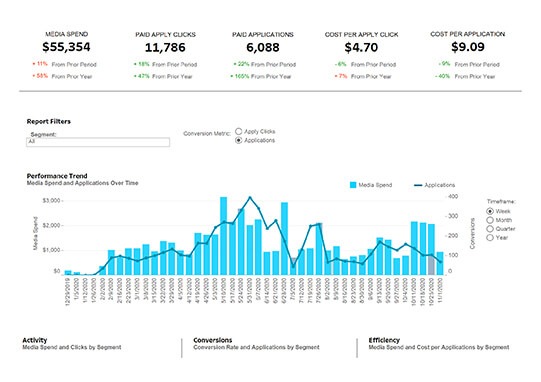Screen dimensions: 541x382
Task: Click the Applications line peak at 5/31/2020
Action: tap(250, 198)
